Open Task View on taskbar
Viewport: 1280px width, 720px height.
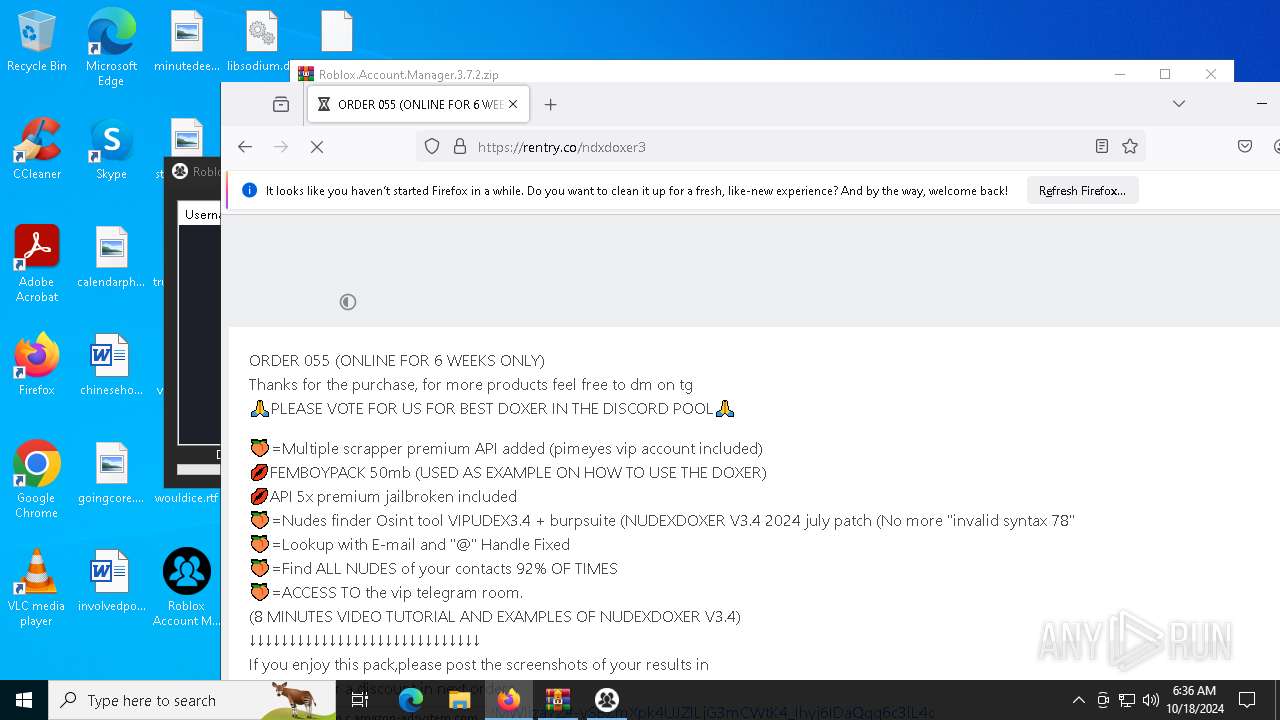point(360,700)
